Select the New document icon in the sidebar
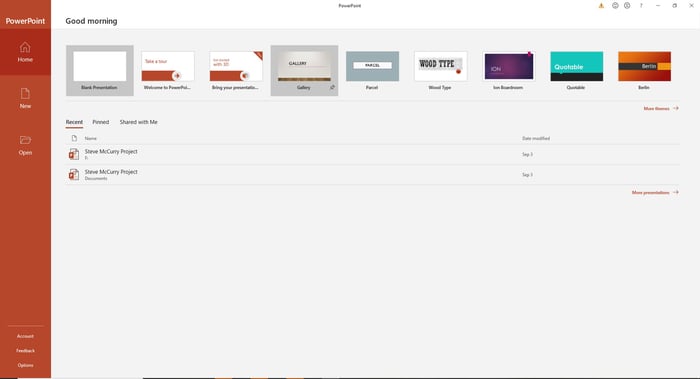This screenshot has width=700, height=379. pyautogui.click(x=25, y=93)
